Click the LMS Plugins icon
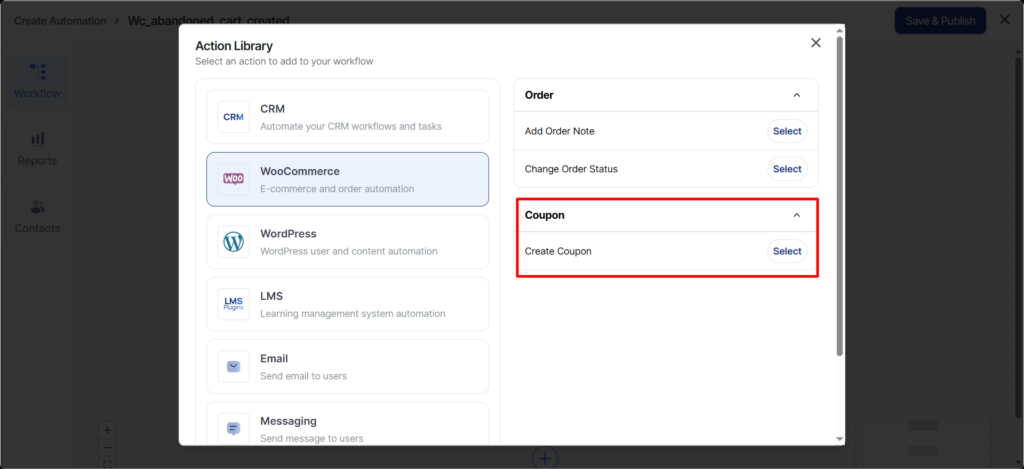This screenshot has height=469, width=1024. point(233,304)
